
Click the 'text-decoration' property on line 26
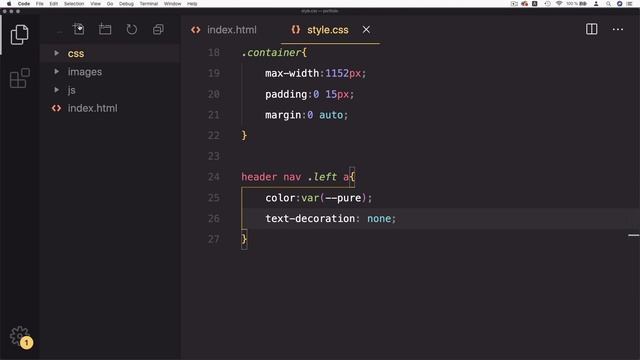tap(310, 218)
